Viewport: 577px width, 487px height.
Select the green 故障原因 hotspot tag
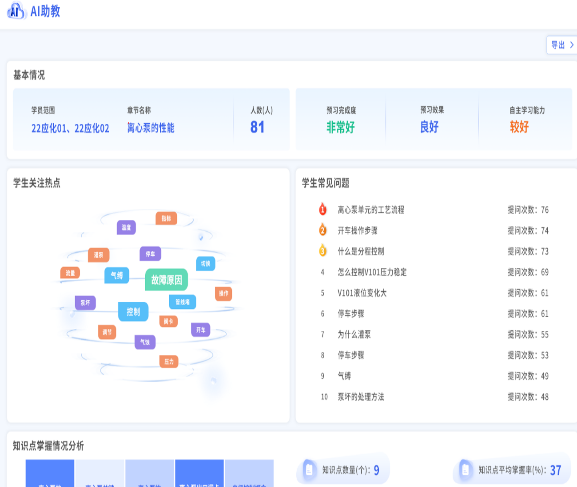(166, 280)
